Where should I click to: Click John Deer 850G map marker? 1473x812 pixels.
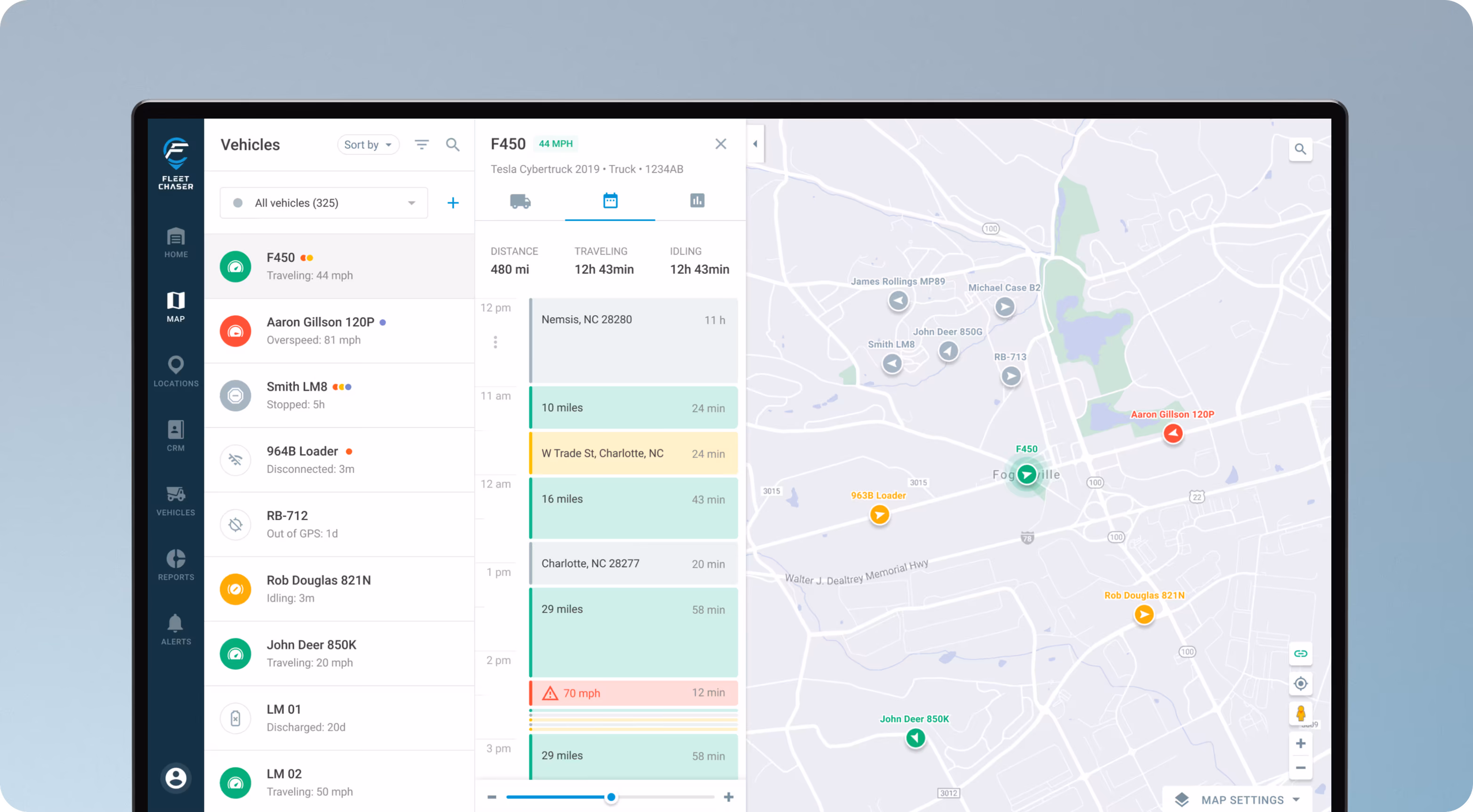[x=948, y=351]
